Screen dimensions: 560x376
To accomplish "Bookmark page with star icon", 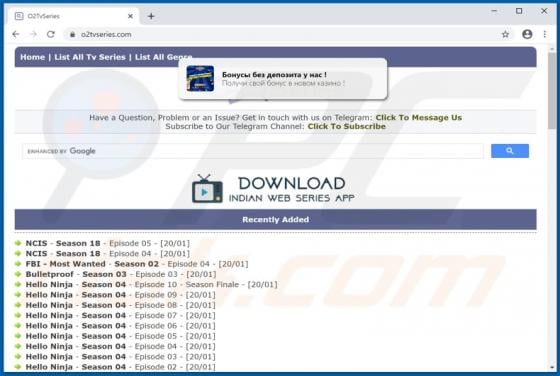I will click(505, 34).
